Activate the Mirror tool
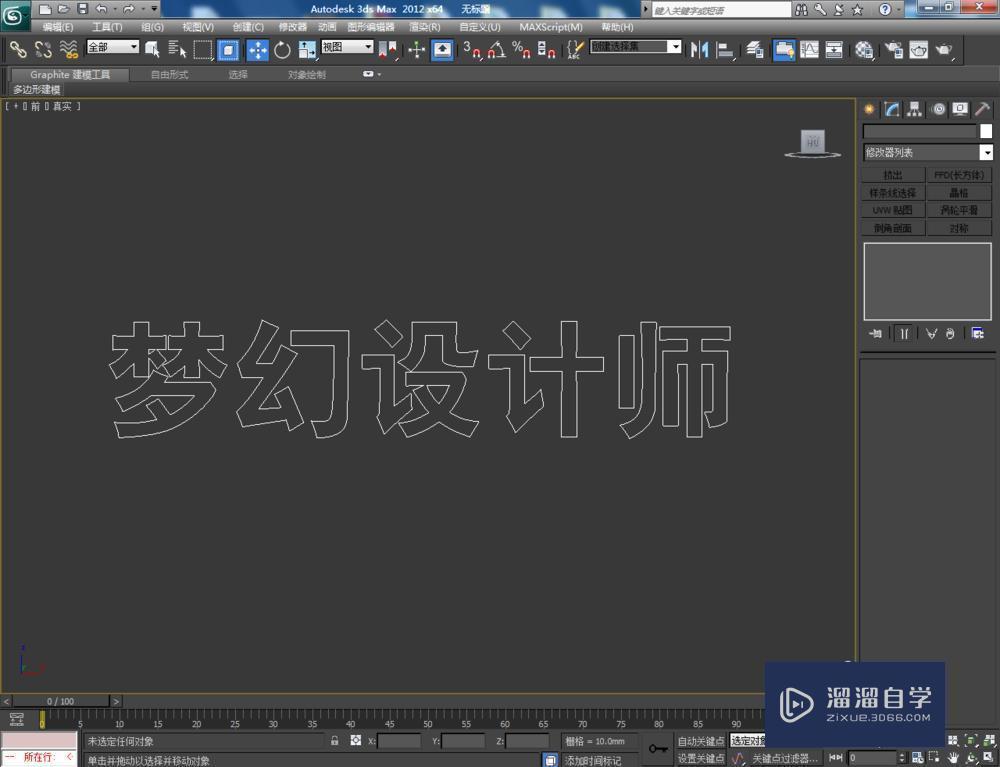Screen dimensions: 1000x767 click(x=699, y=50)
